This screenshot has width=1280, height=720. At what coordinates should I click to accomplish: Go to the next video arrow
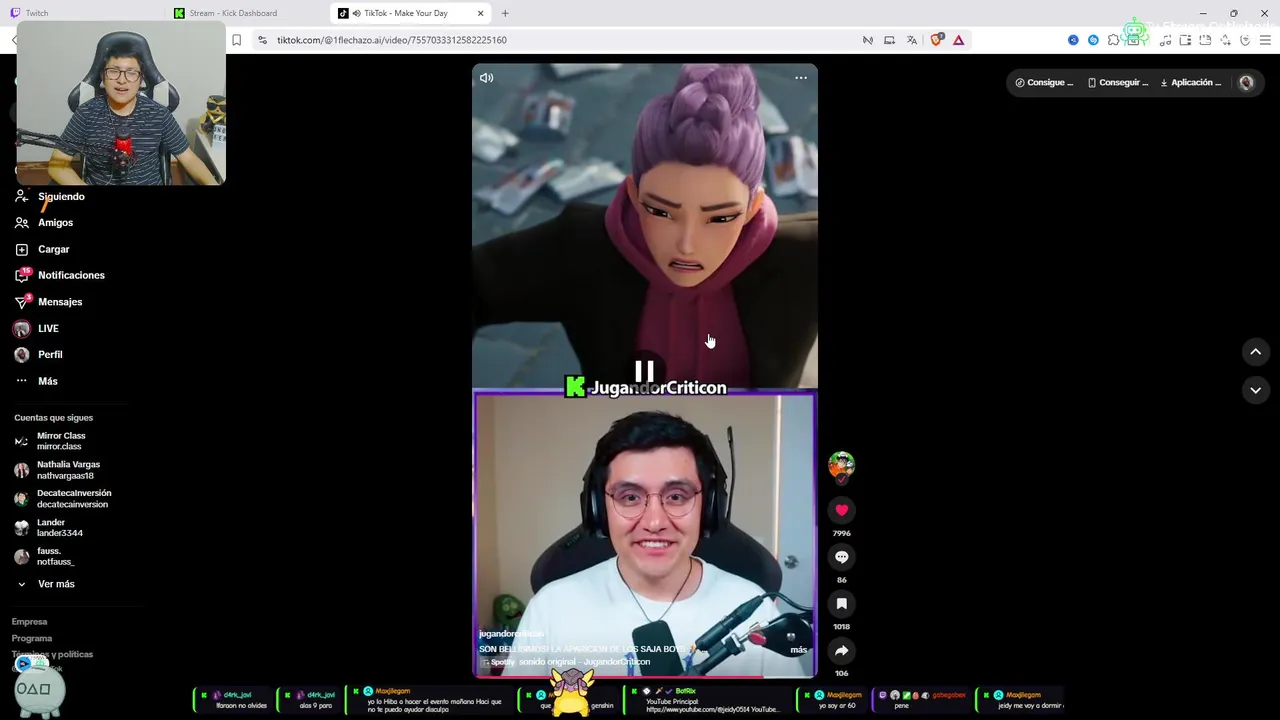click(1256, 390)
